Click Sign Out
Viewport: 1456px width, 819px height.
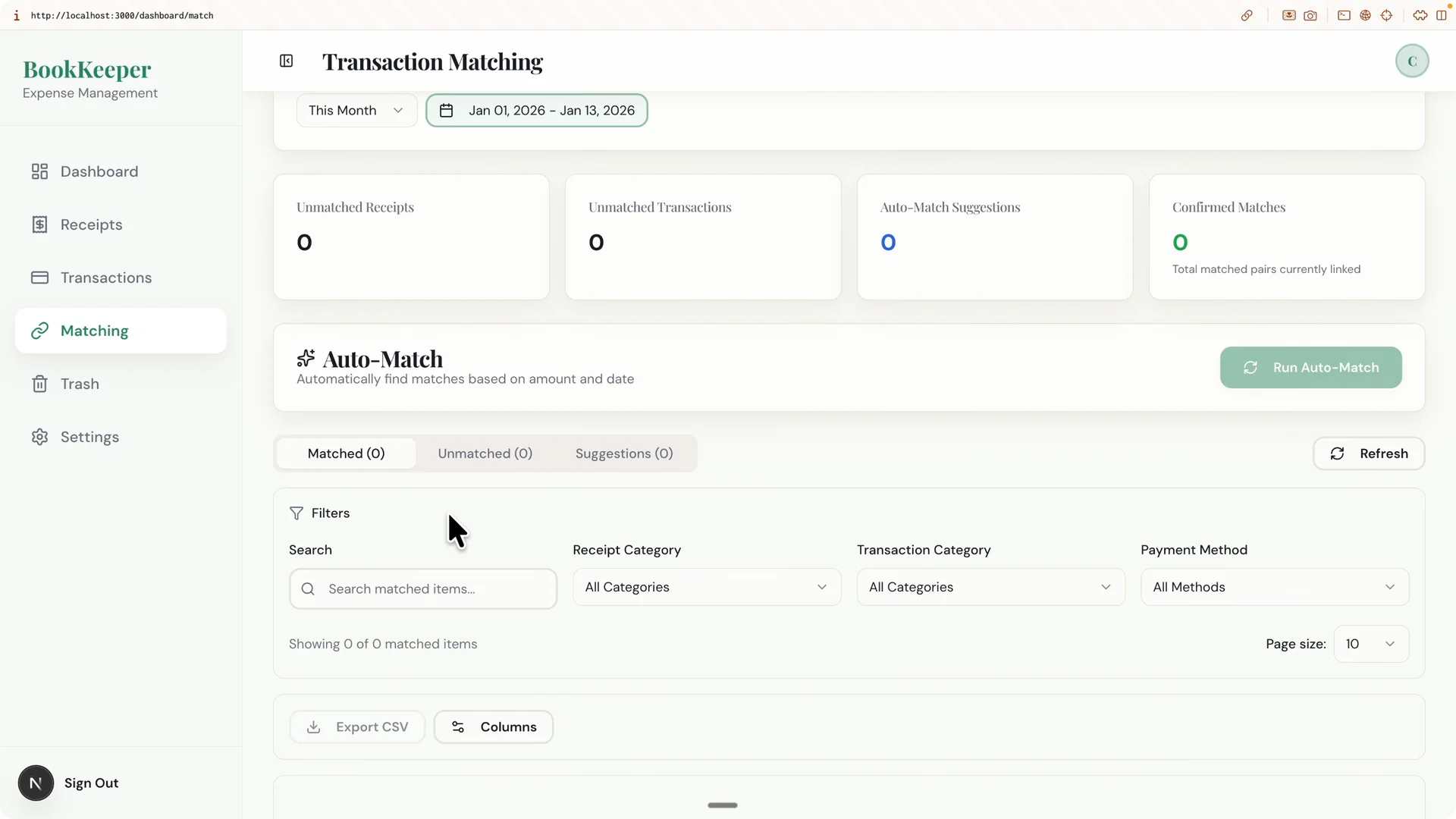point(91,783)
